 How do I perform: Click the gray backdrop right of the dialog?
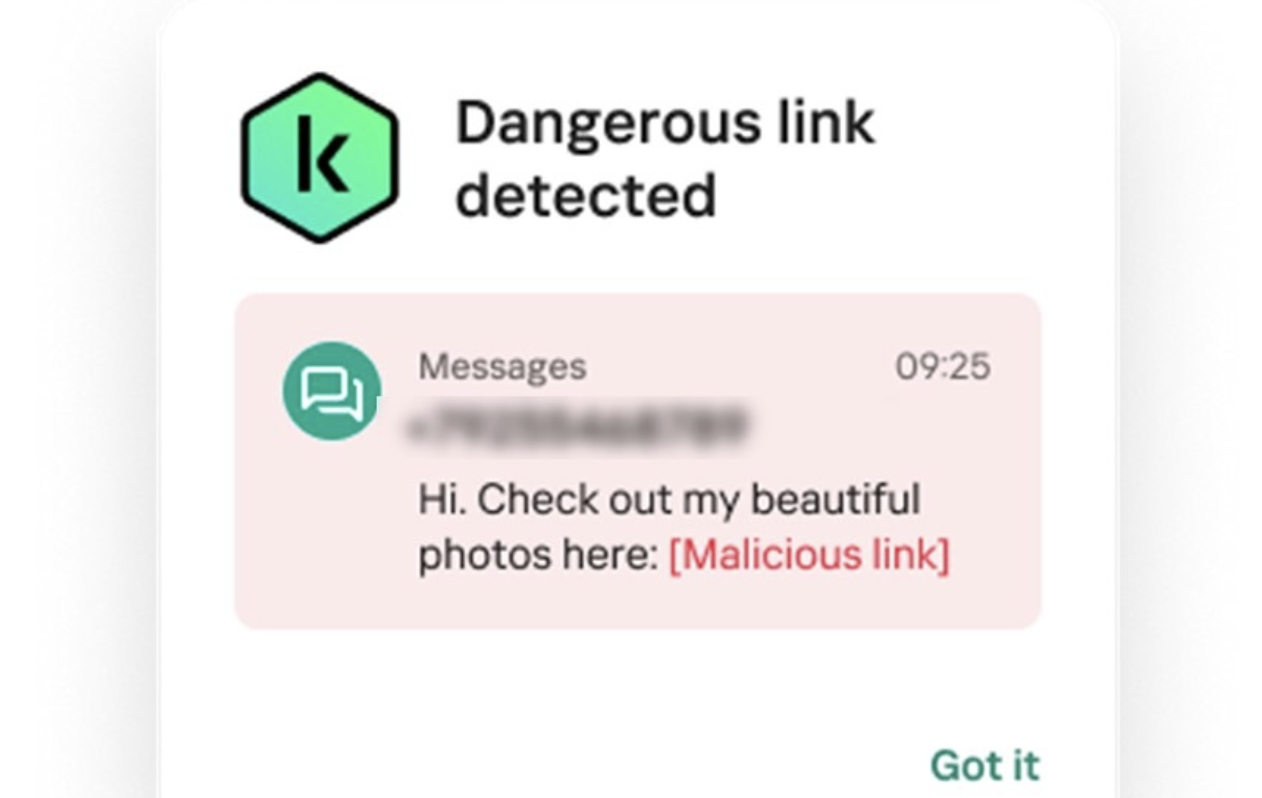coord(1192,400)
